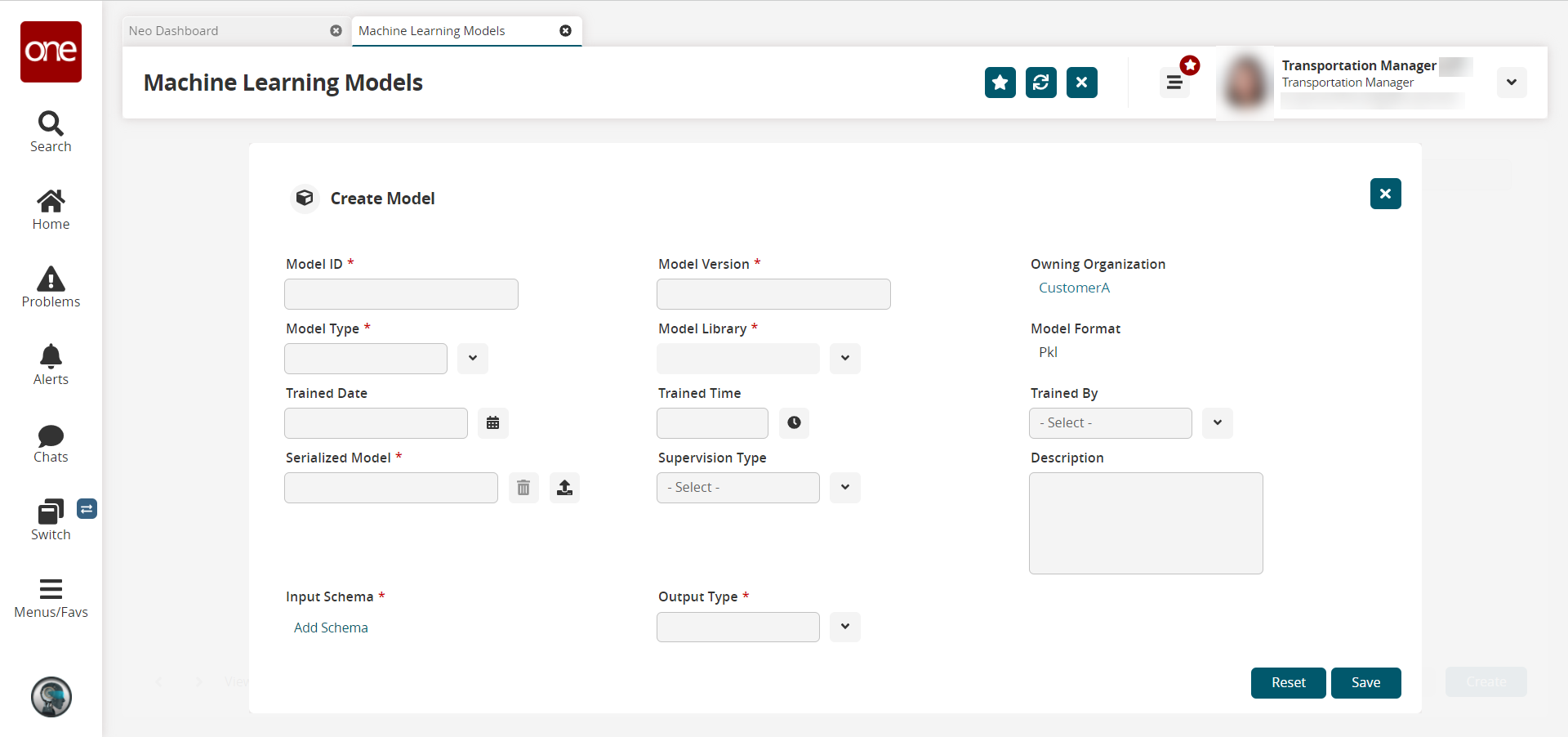Open the Alerts bell
This screenshot has height=737, width=1568.
[51, 365]
